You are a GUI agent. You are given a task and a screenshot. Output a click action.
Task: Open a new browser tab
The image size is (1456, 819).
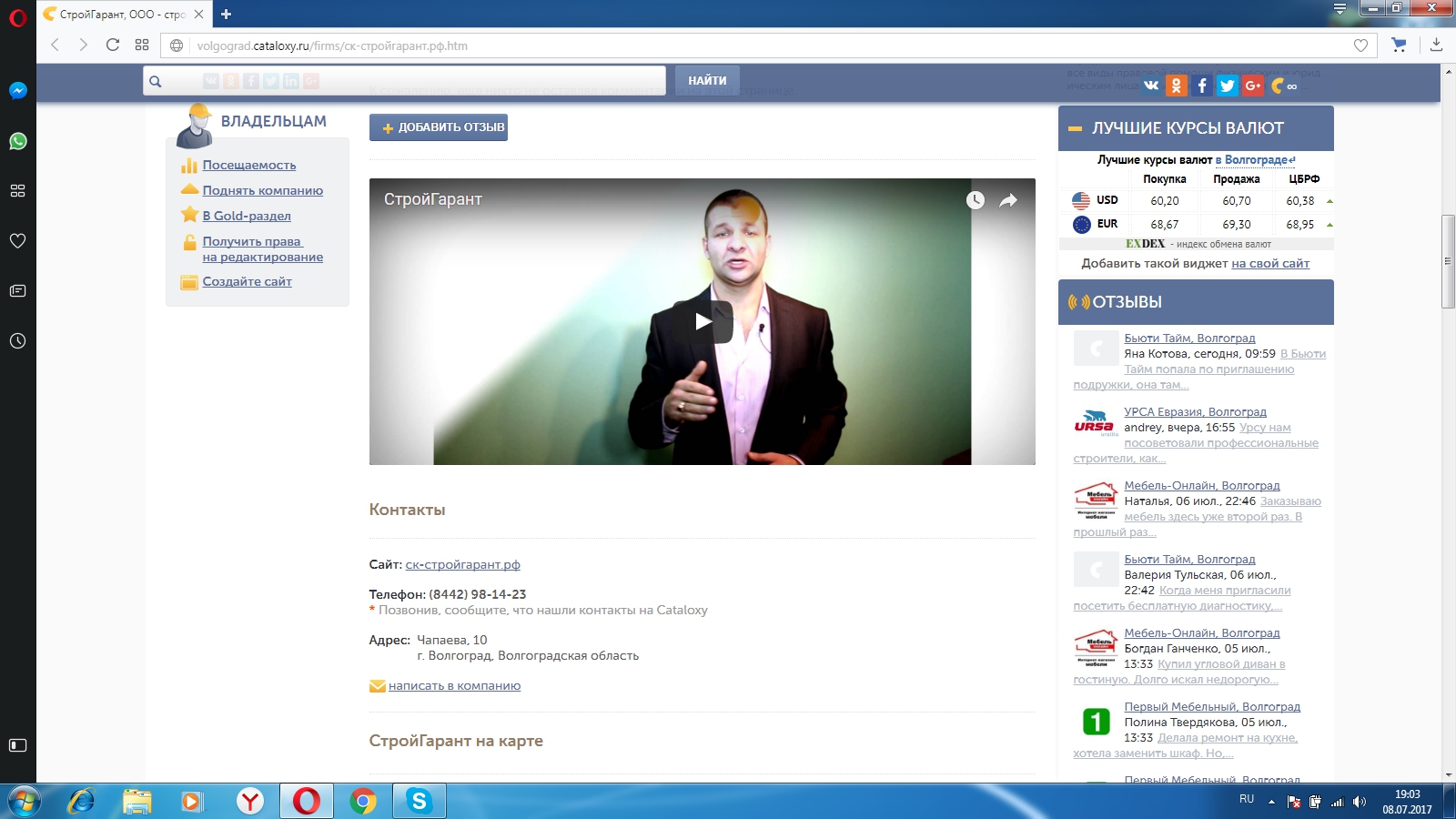227,14
